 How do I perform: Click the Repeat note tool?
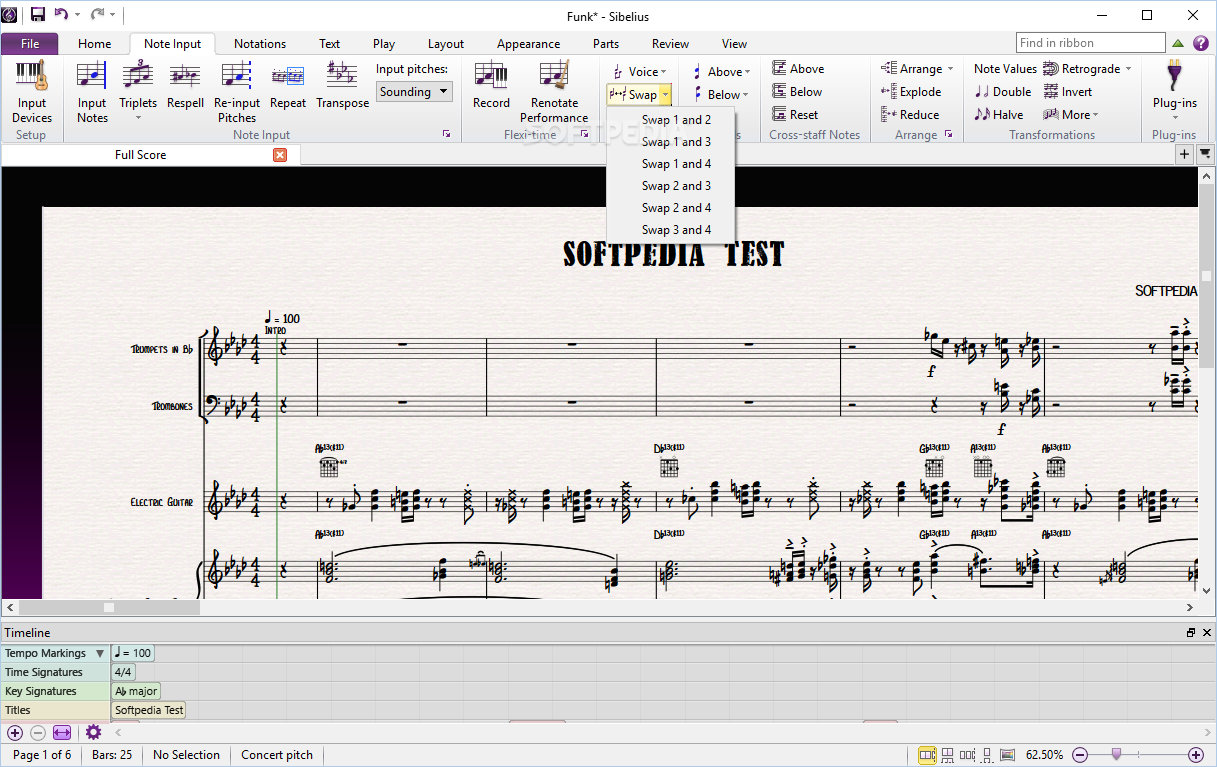pyautogui.click(x=288, y=85)
